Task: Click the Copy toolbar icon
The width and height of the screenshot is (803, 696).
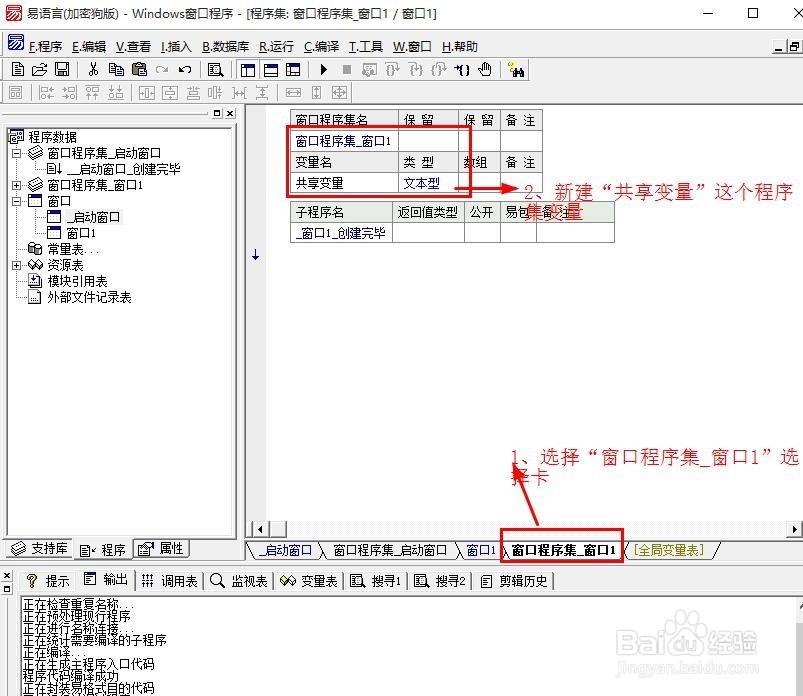Action: 116,69
